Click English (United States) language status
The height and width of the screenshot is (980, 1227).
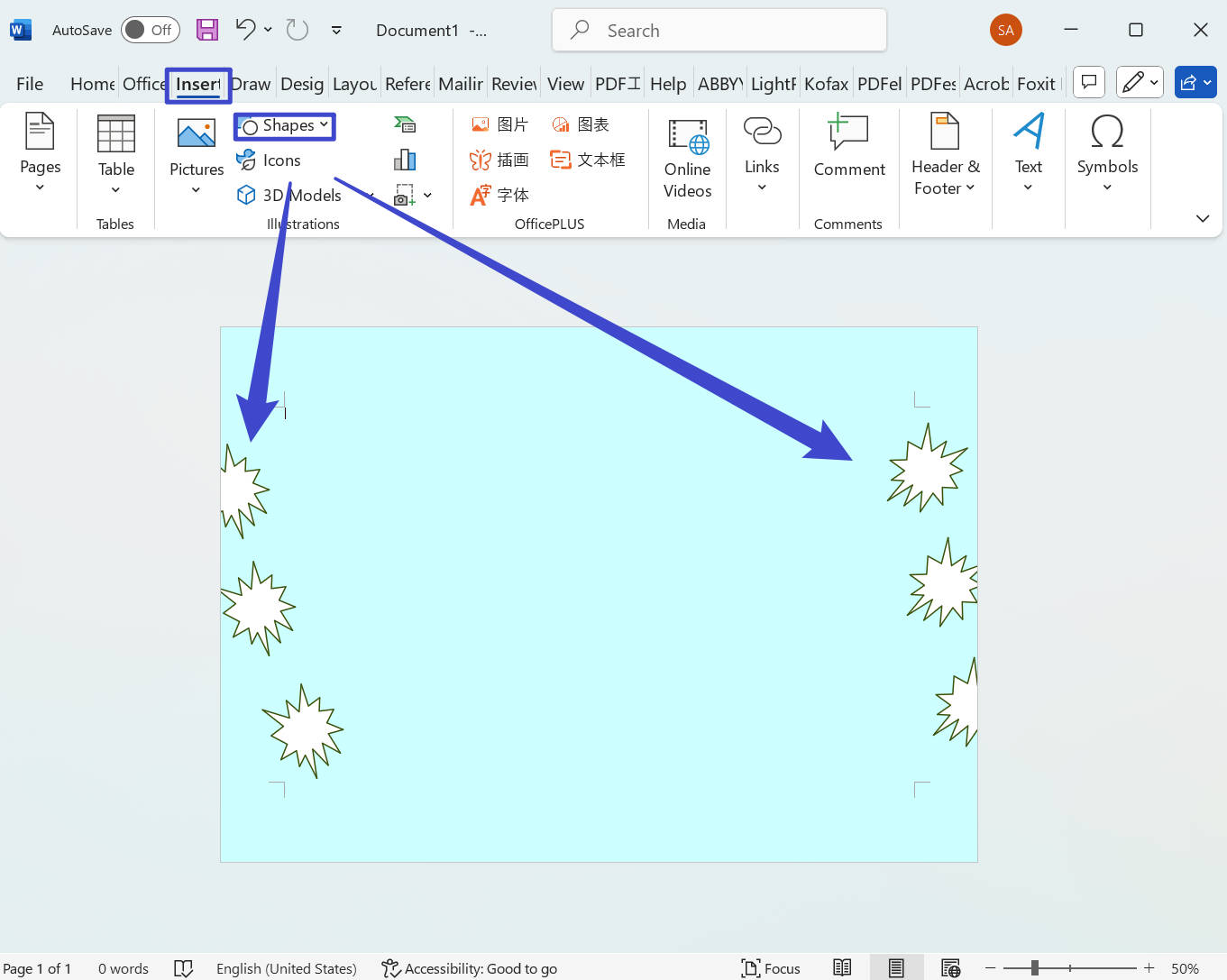(287, 968)
